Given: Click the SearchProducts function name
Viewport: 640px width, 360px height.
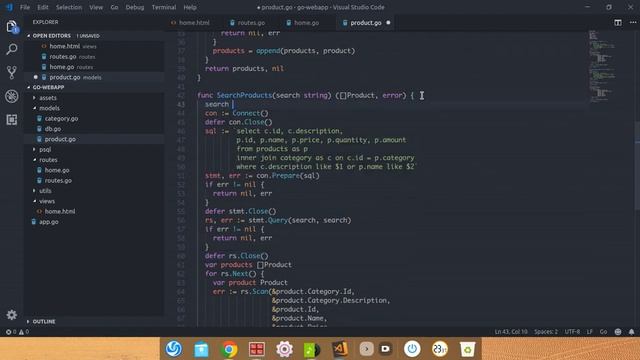Looking at the screenshot, I should [244, 96].
